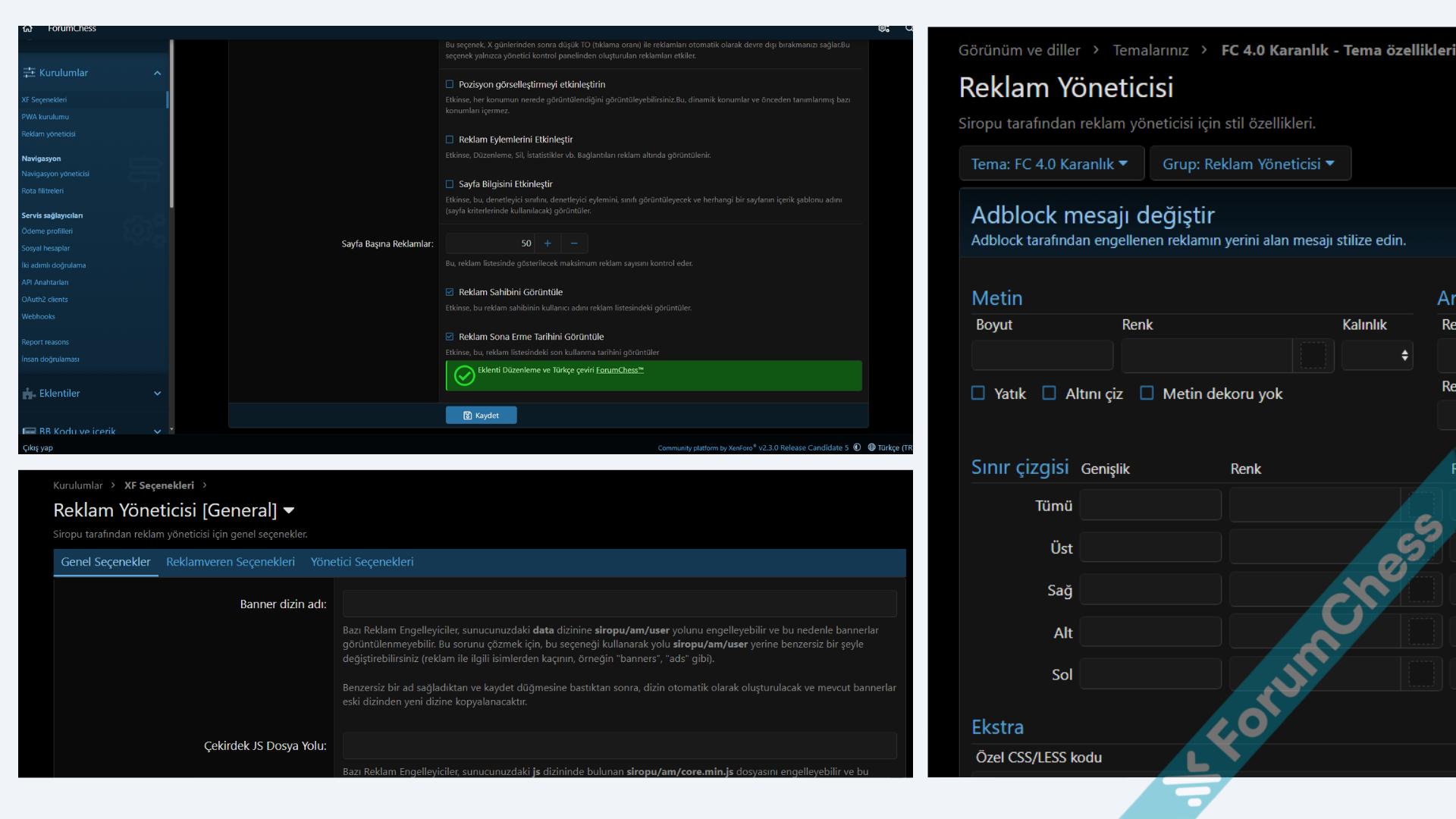Click the Kaydet save button

(x=481, y=416)
